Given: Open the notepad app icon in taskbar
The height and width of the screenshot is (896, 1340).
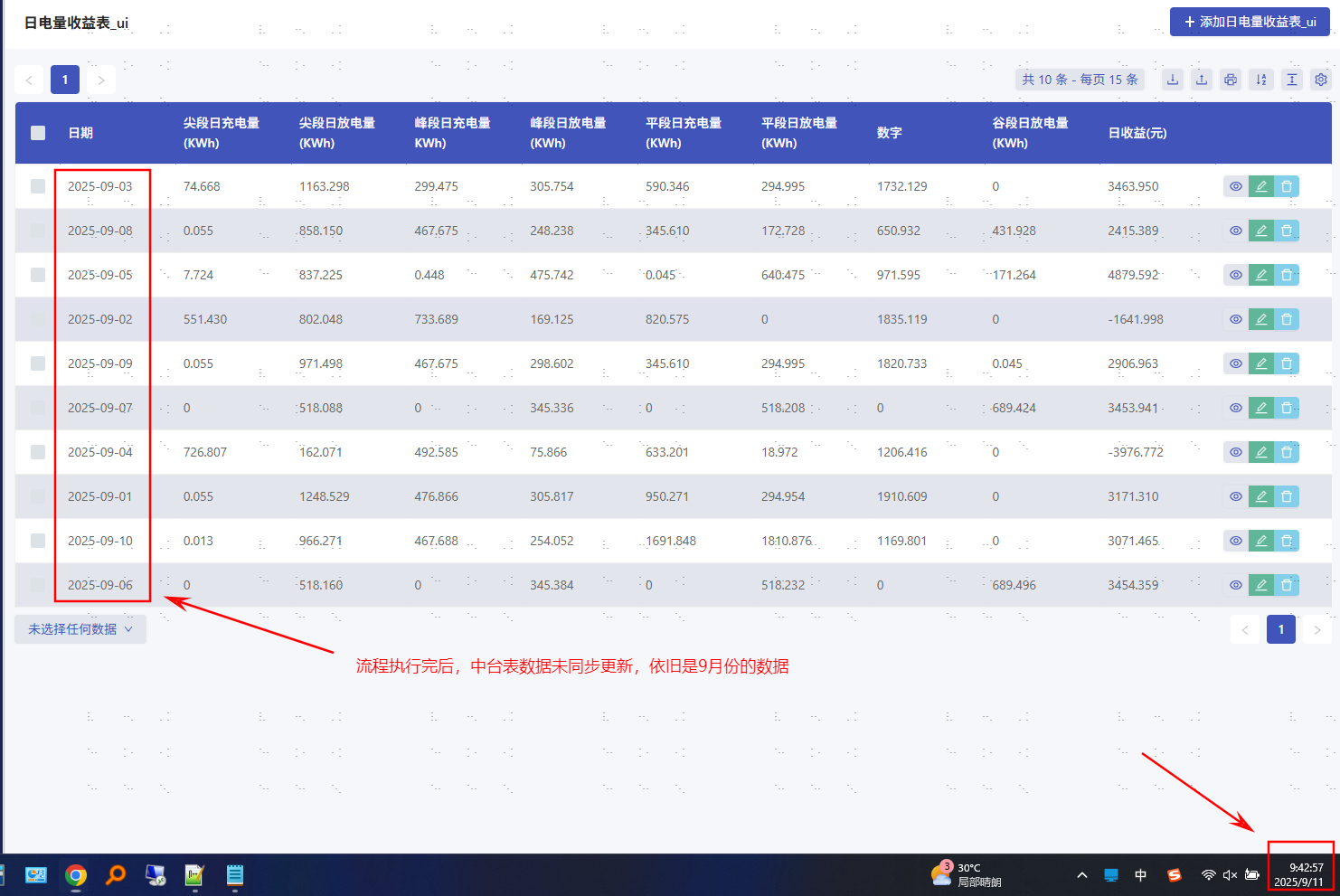Looking at the screenshot, I should pyautogui.click(x=235, y=874).
